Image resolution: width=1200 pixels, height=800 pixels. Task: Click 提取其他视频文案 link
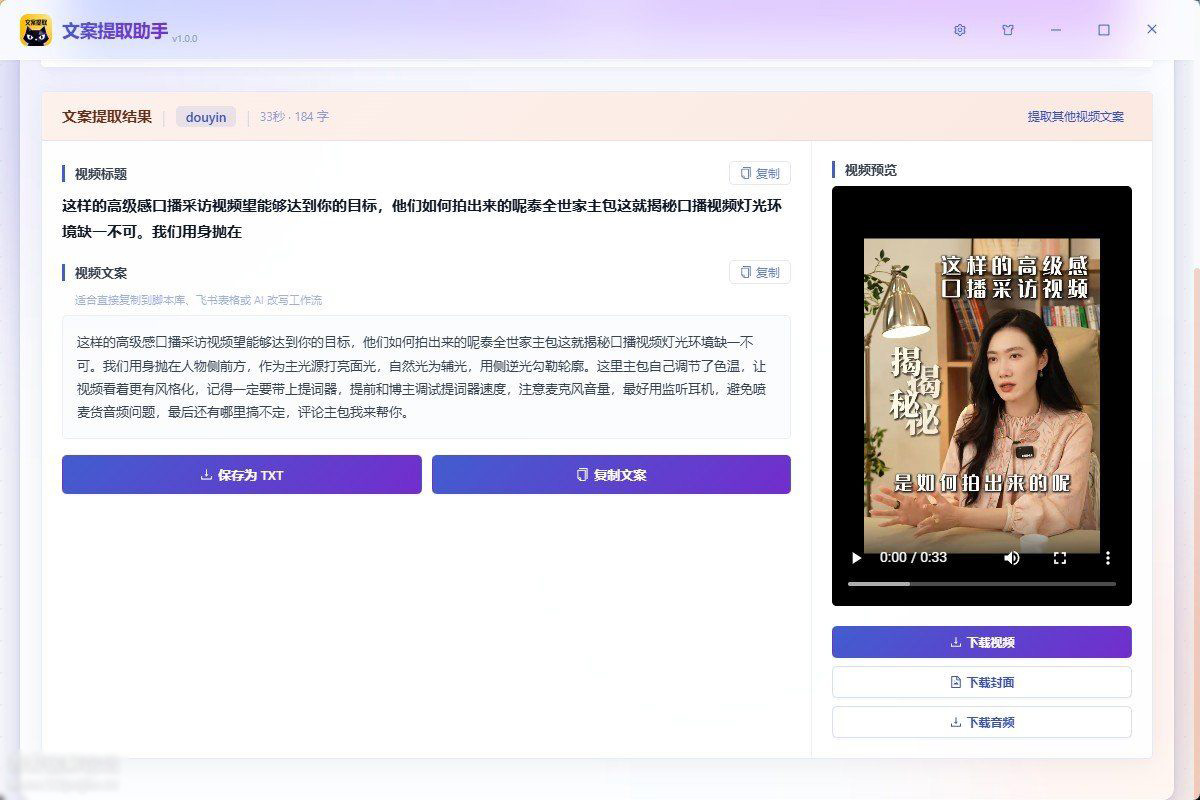(x=1076, y=117)
